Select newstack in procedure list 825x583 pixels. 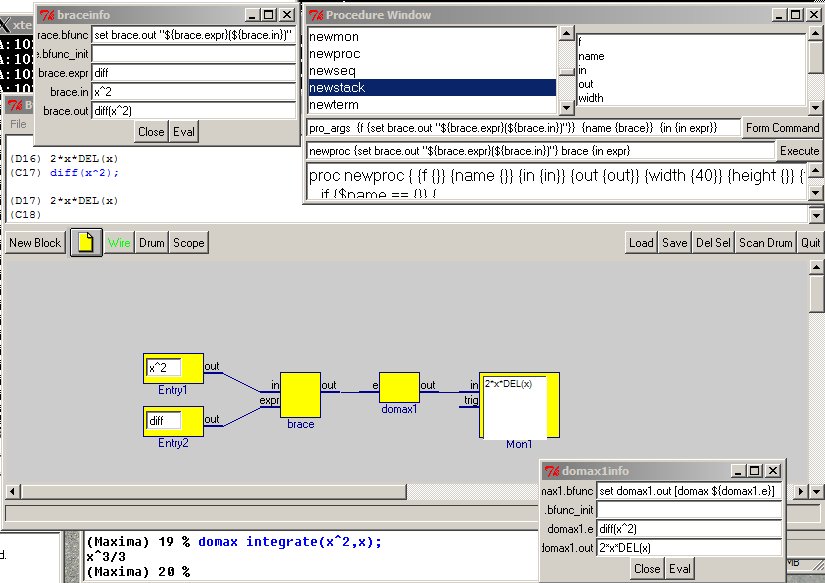click(432, 87)
